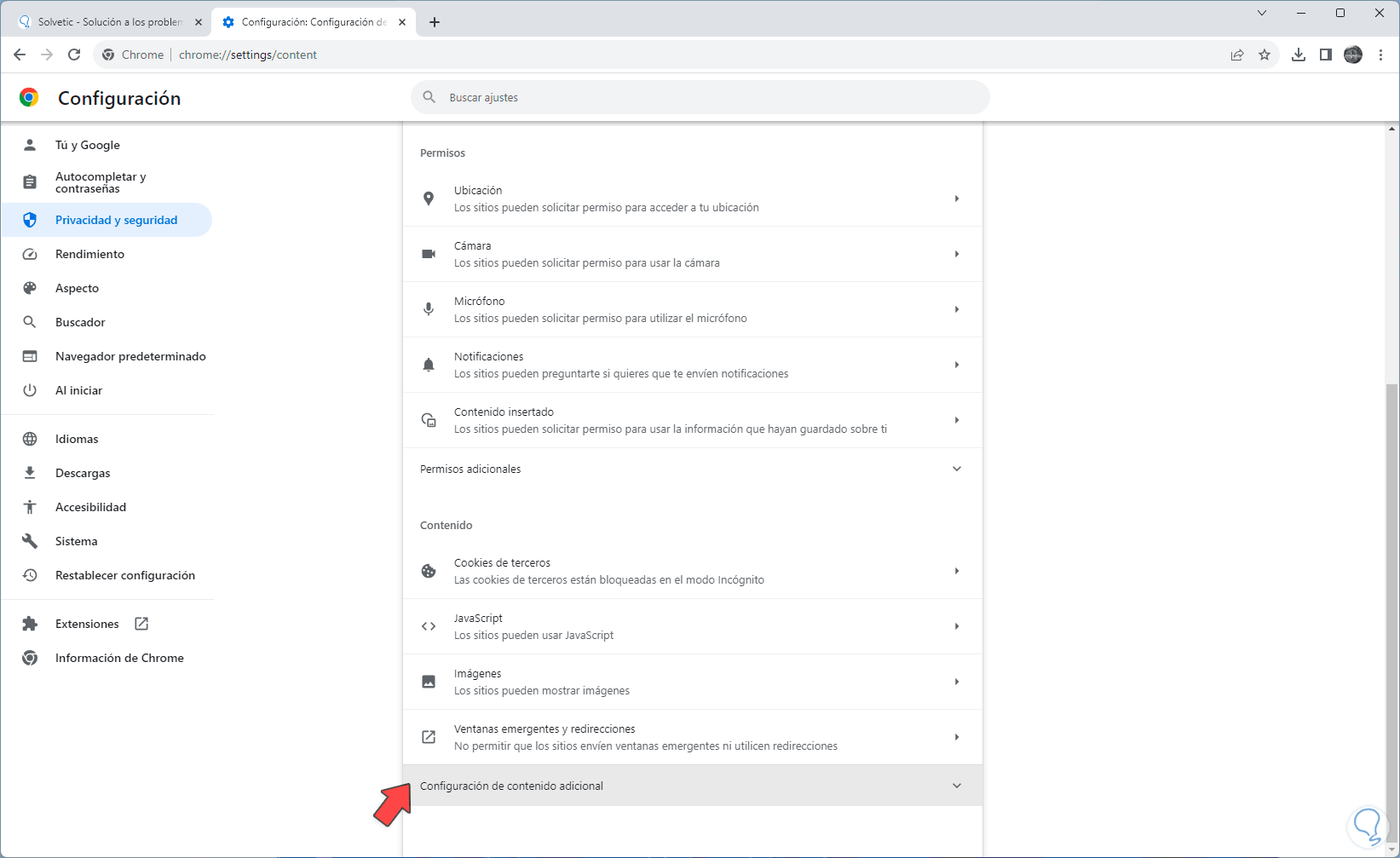Image resolution: width=1400 pixels, height=858 pixels.
Task: Click the profile avatar icon
Action: pyautogui.click(x=1353, y=55)
